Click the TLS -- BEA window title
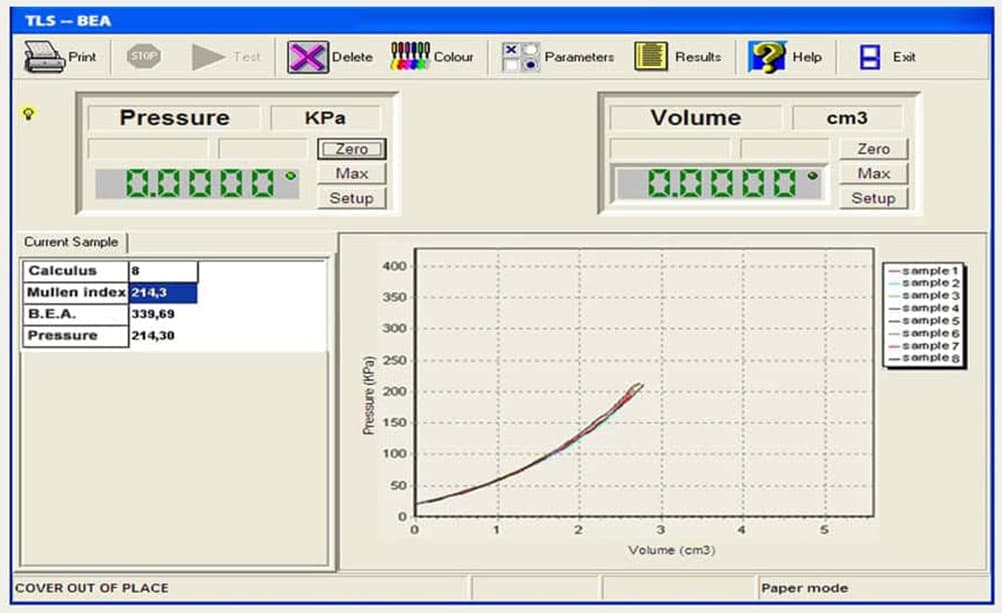Screen dimensions: 1002x613 (x=68, y=21)
